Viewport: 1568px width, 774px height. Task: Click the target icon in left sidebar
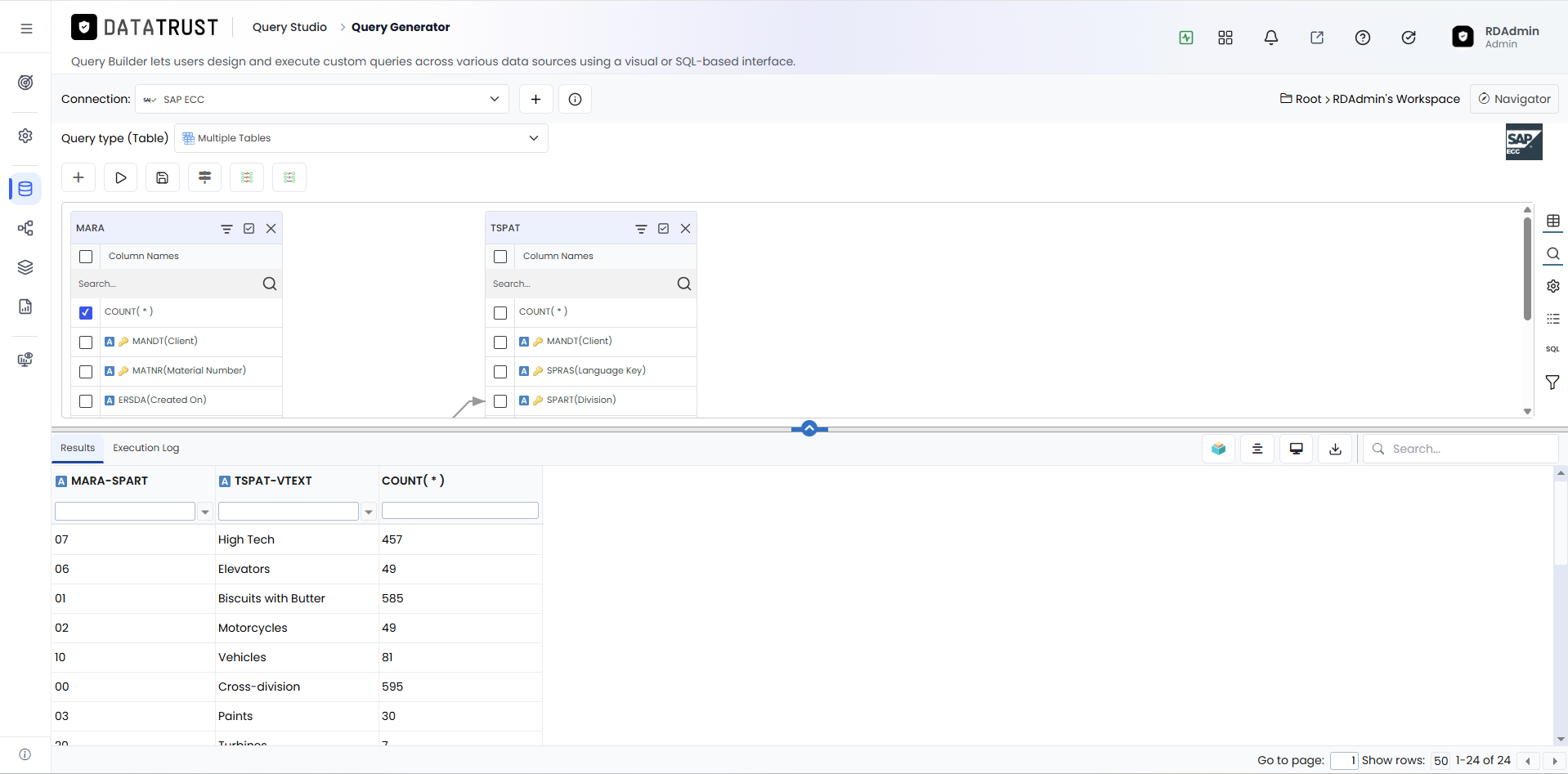pyautogui.click(x=25, y=83)
